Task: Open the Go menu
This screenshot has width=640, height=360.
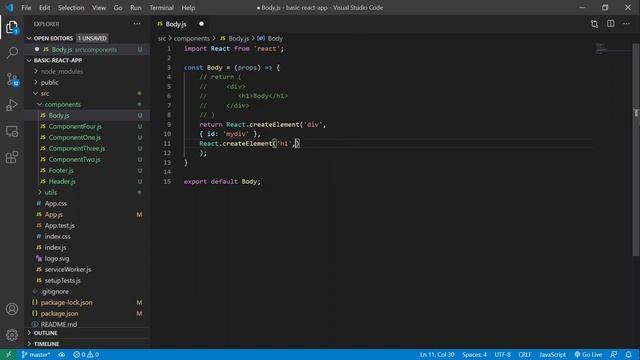Action: (118, 8)
